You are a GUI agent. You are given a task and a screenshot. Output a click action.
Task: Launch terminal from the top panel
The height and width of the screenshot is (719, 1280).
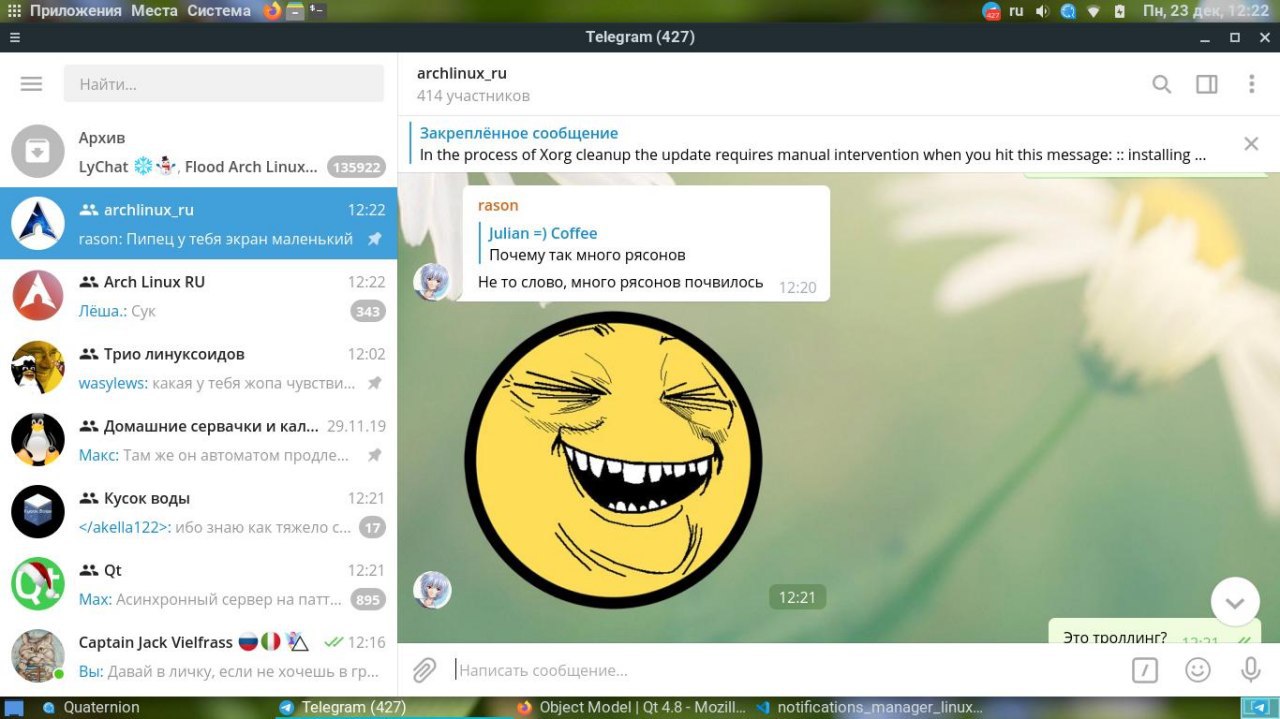316,11
